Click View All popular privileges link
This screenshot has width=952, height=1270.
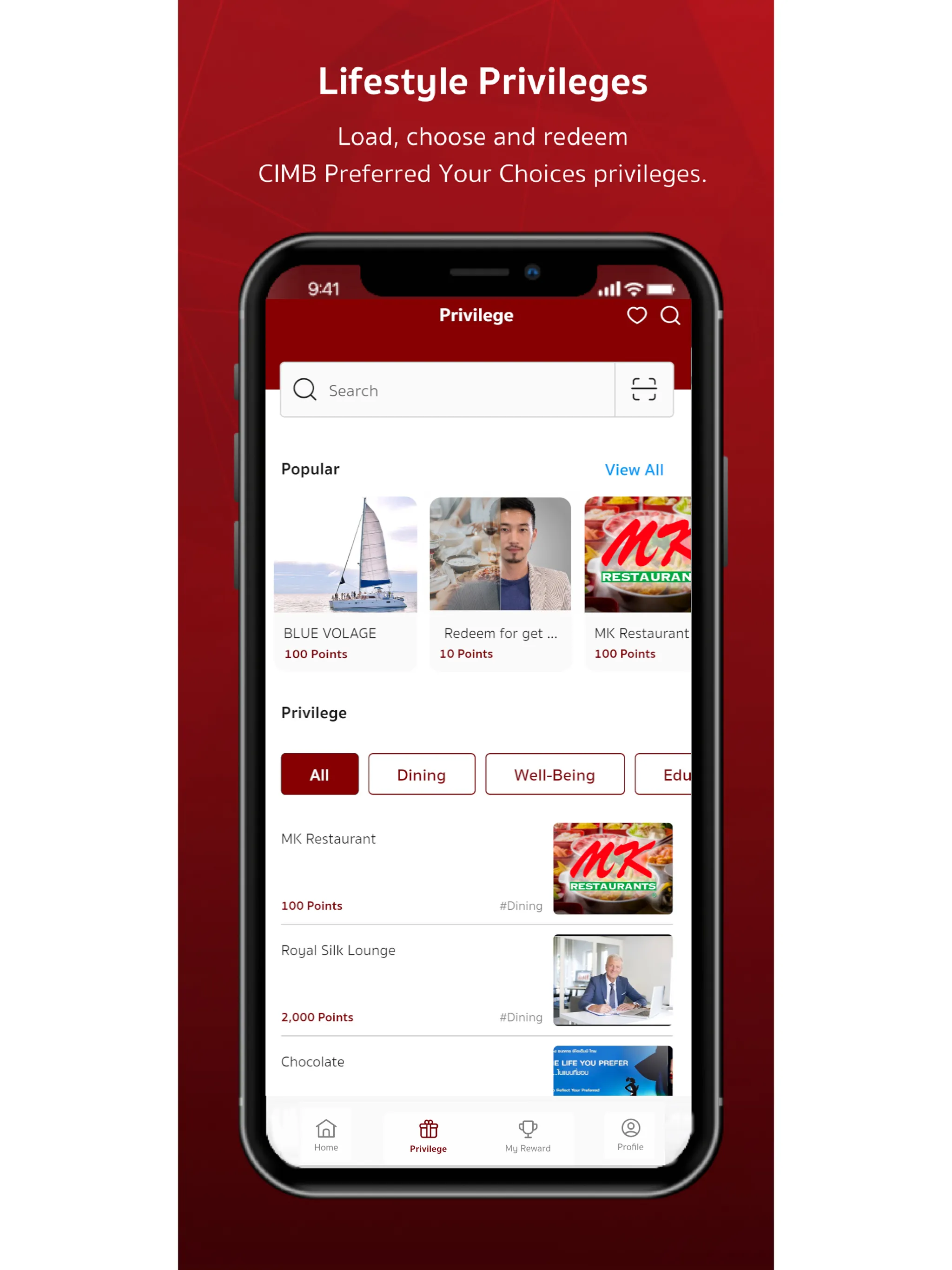coord(636,469)
